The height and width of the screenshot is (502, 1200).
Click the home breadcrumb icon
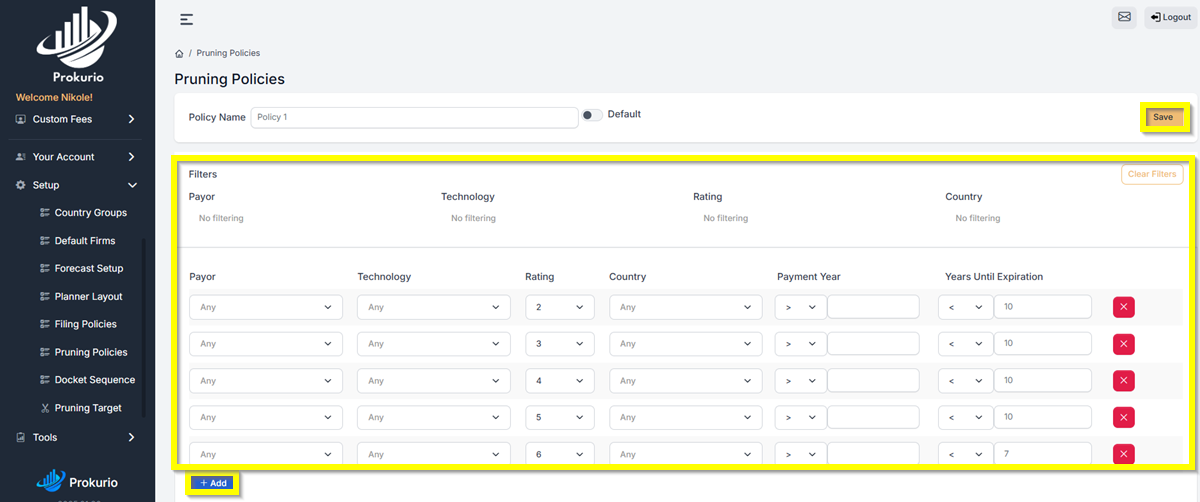click(179, 53)
